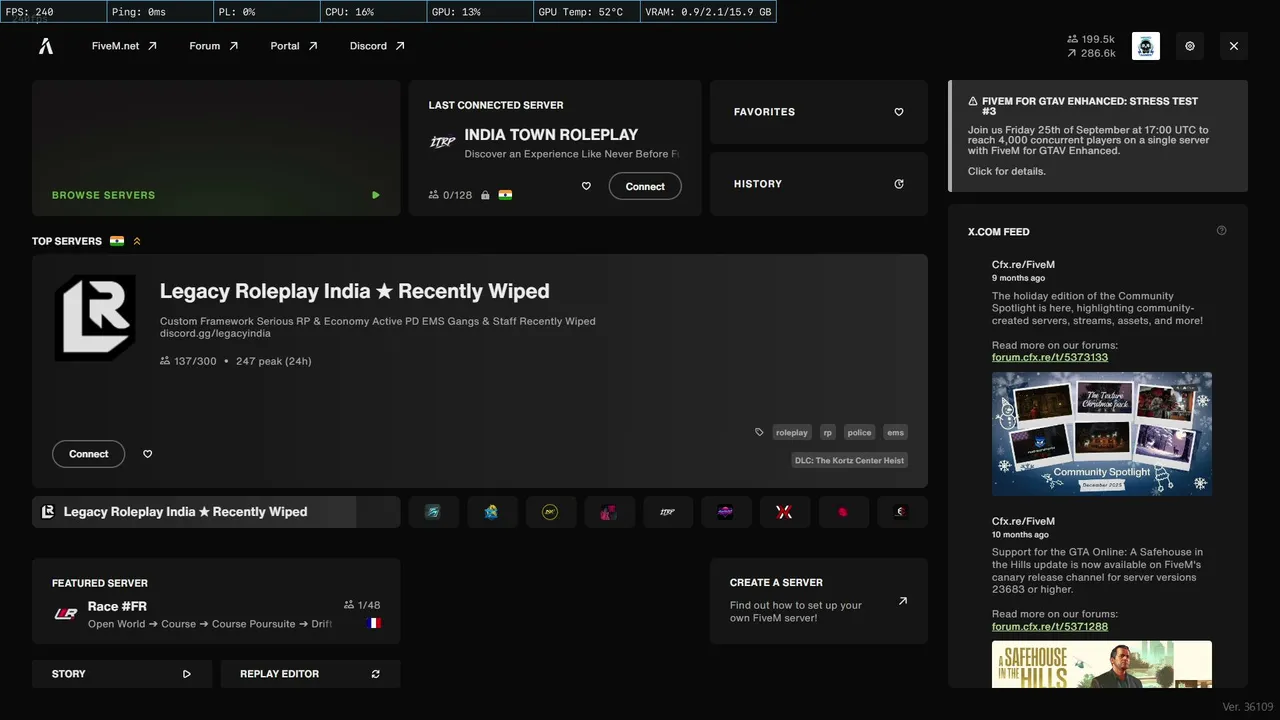Select the red X server icon in the carousel

tap(785, 512)
